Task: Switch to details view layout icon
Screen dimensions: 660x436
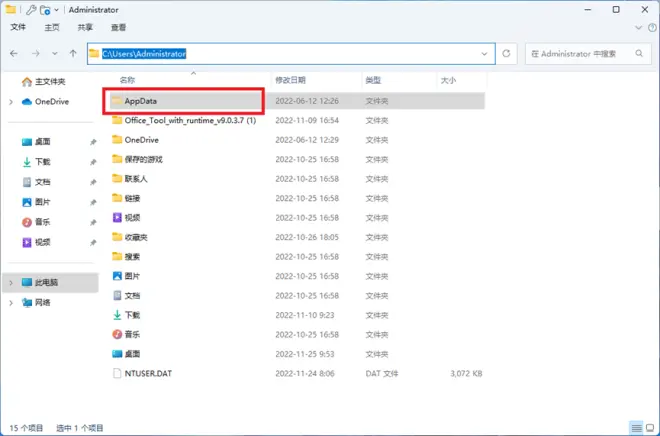Action: [636, 428]
